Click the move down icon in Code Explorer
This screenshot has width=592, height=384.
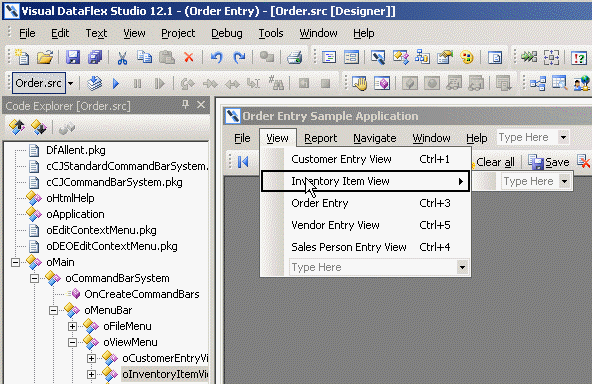click(x=39, y=127)
